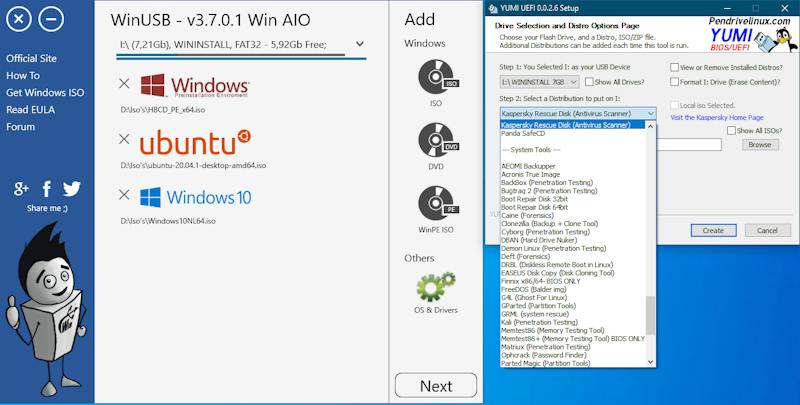This screenshot has width=800, height=405.
Task: Click the WinUSB round close X icon
Action: click(19, 19)
